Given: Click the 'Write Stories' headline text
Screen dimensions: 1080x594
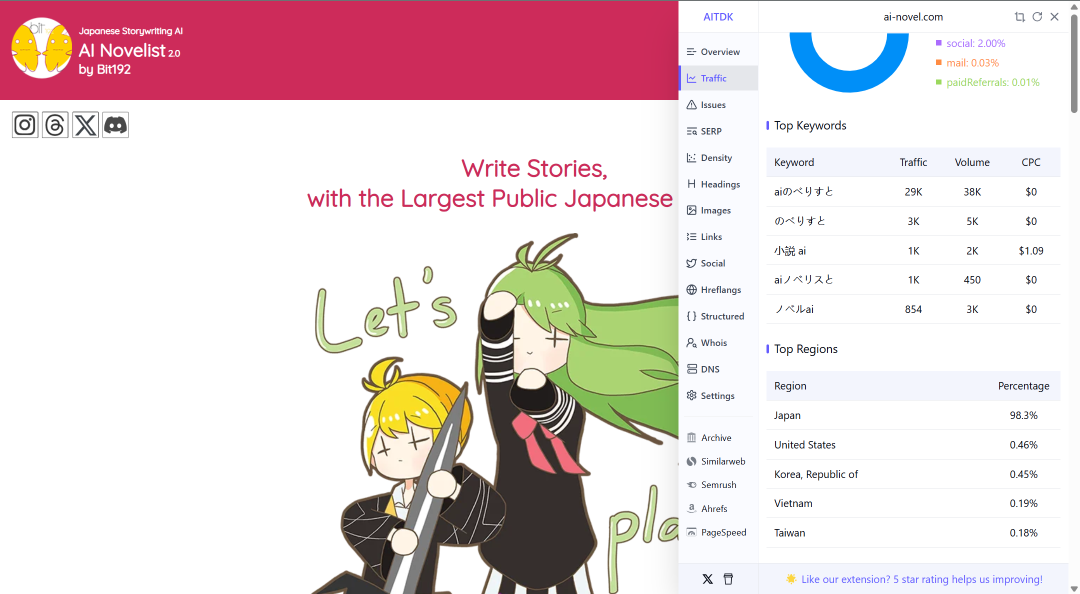Looking at the screenshot, I should click(x=534, y=168).
